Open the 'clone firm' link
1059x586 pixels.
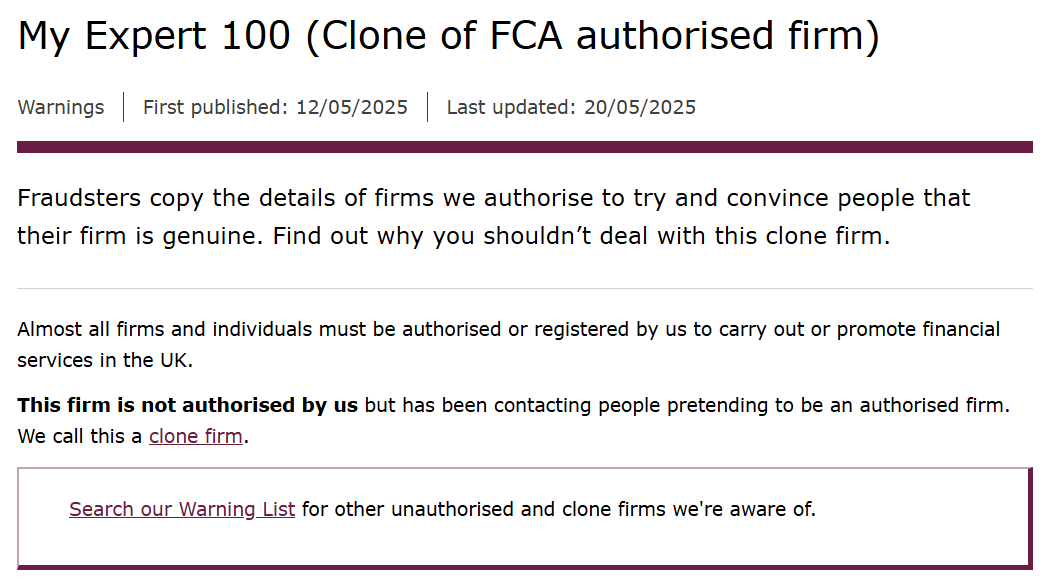(x=195, y=436)
